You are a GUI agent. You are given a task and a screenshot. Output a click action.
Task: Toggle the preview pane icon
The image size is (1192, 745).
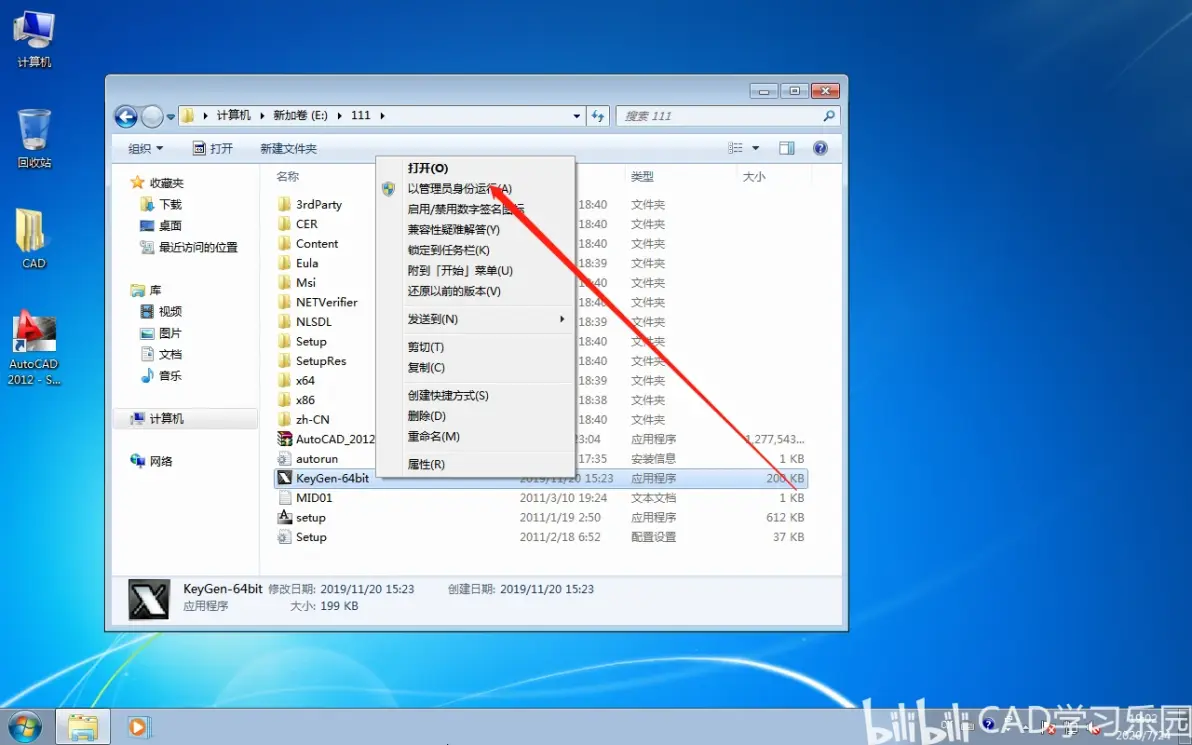pyautogui.click(x=787, y=148)
